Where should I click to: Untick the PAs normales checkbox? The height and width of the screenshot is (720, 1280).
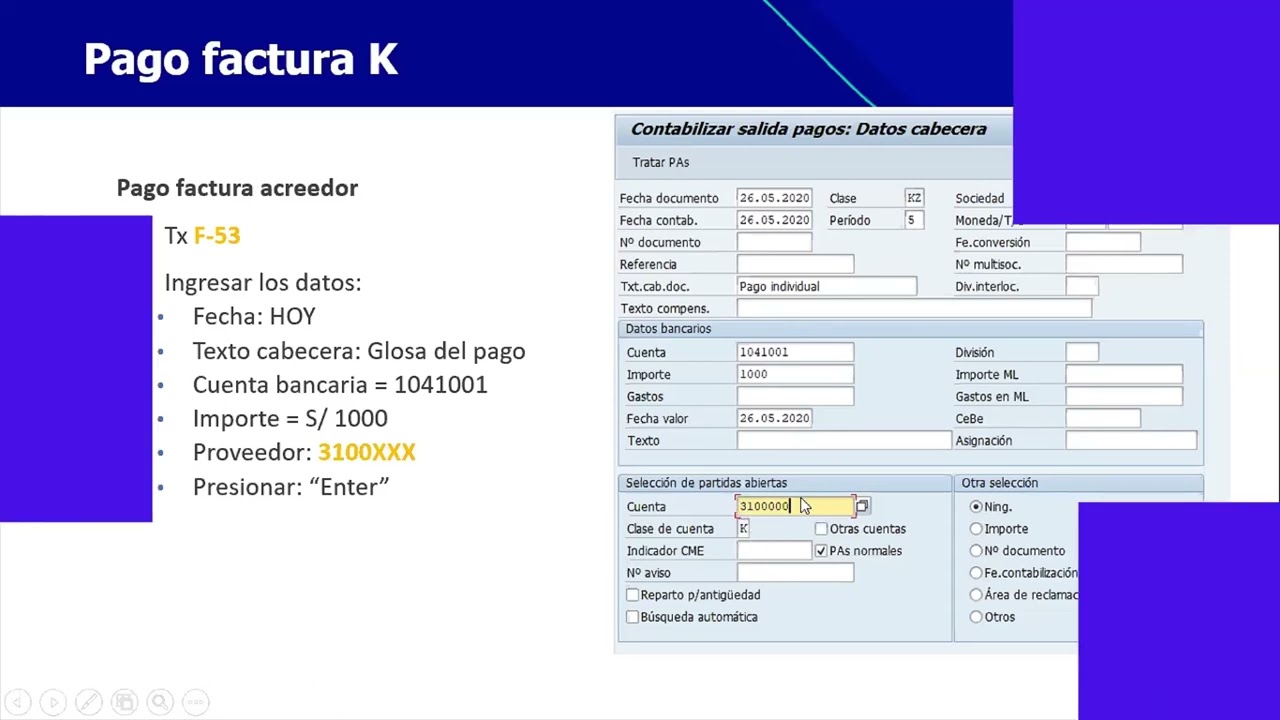(x=821, y=551)
